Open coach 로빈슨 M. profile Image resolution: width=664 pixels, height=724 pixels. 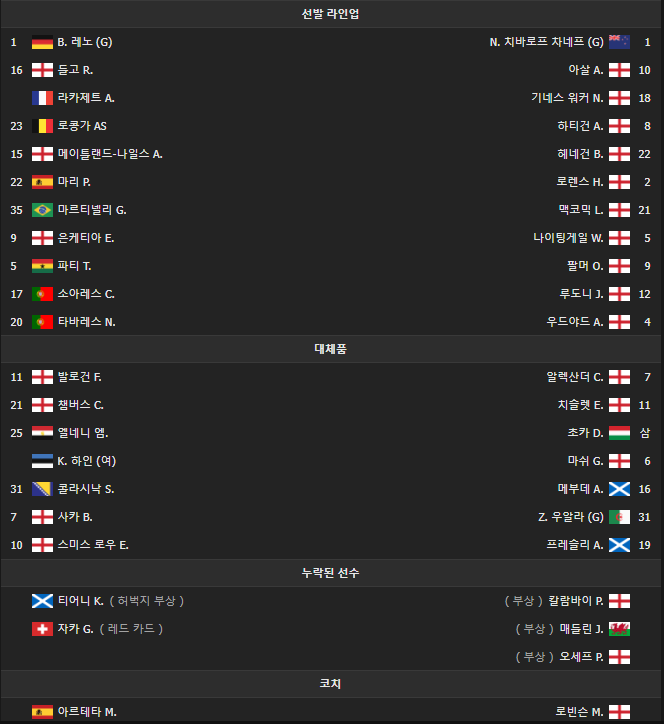click(x=583, y=712)
